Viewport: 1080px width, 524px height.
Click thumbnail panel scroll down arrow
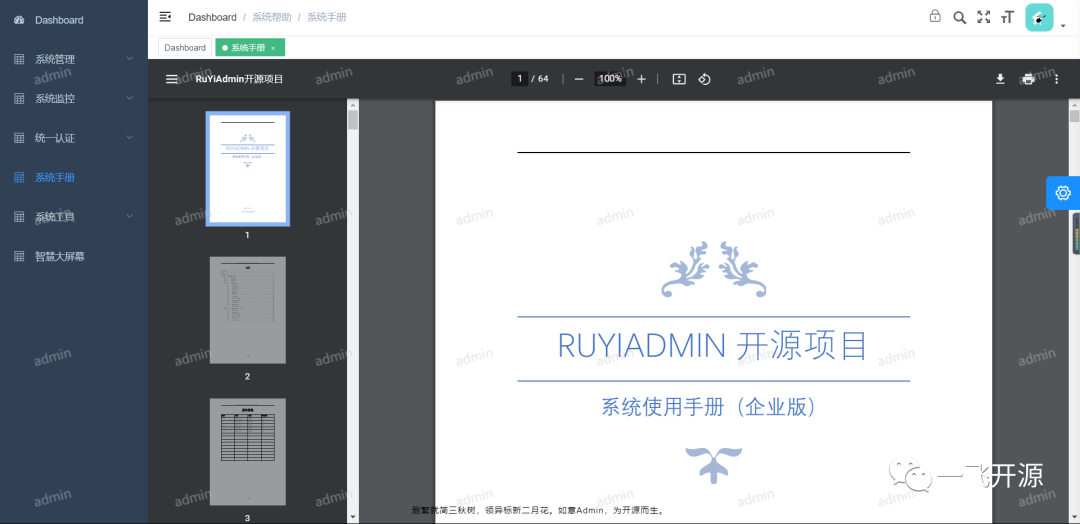click(x=353, y=516)
